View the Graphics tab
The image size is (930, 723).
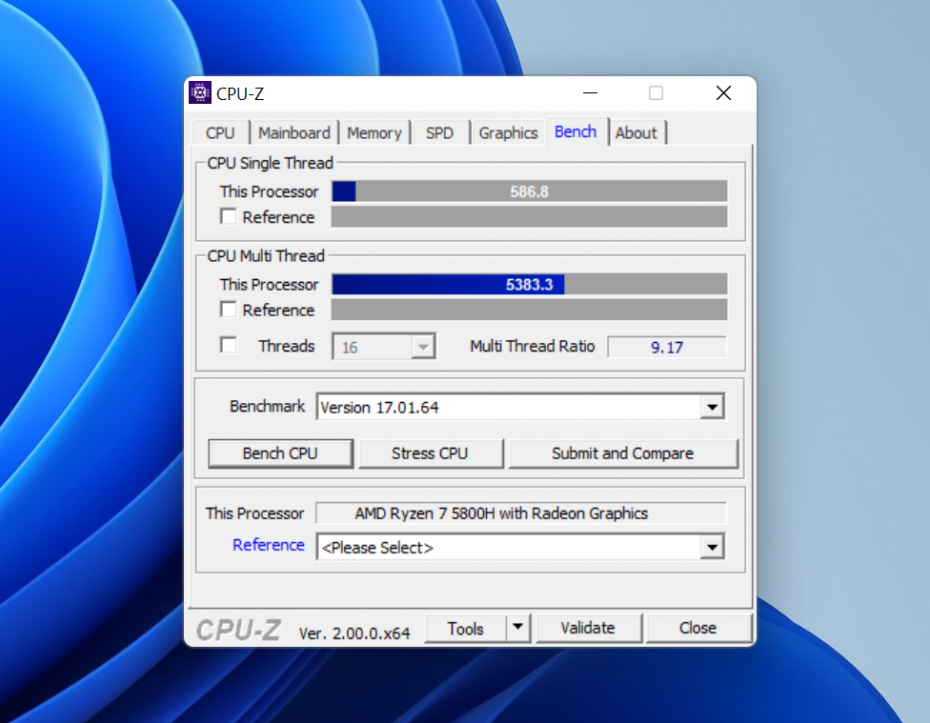[x=508, y=133]
